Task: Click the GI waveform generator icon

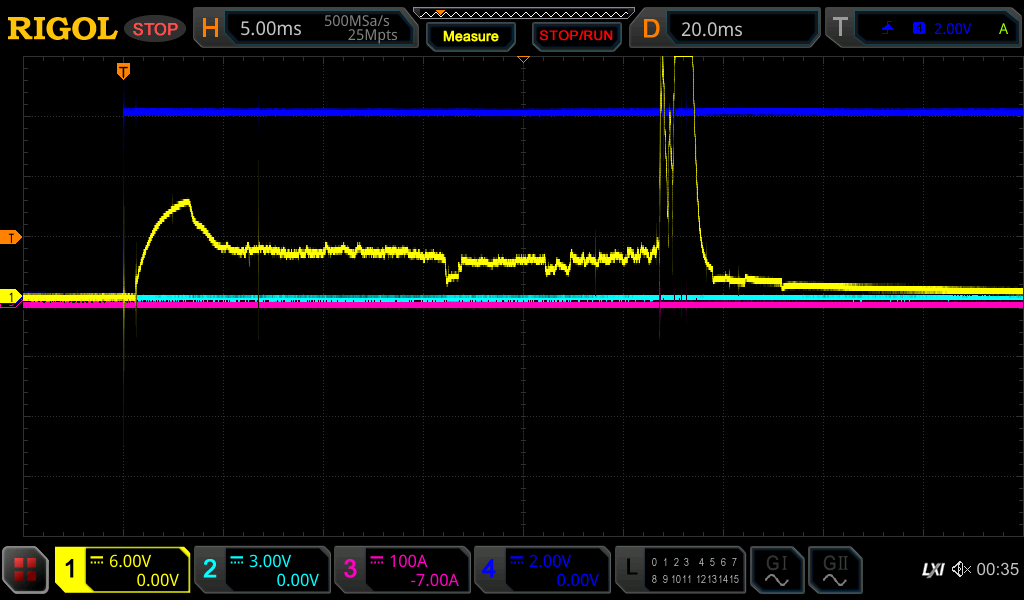Action: [x=776, y=570]
